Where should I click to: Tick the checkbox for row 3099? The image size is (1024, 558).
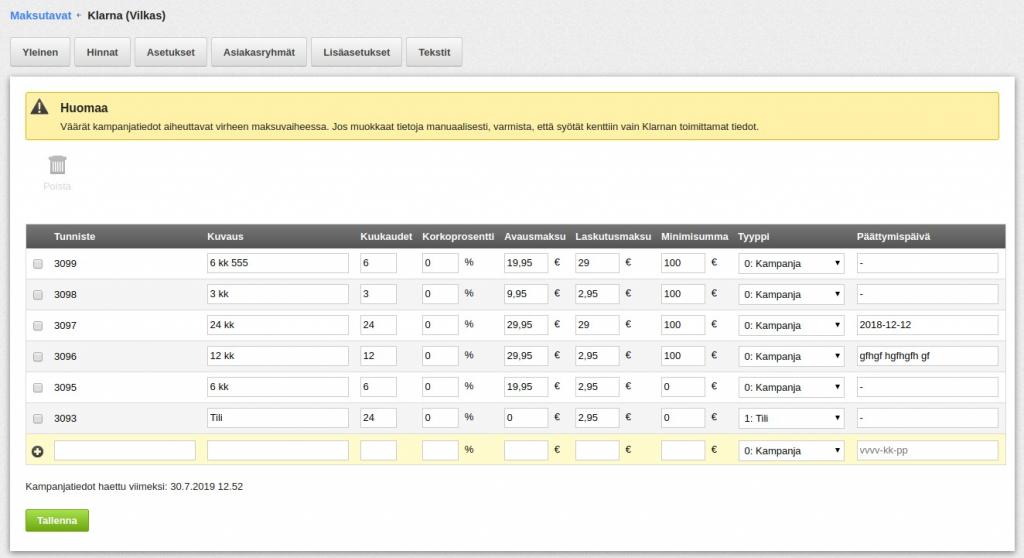(38, 264)
